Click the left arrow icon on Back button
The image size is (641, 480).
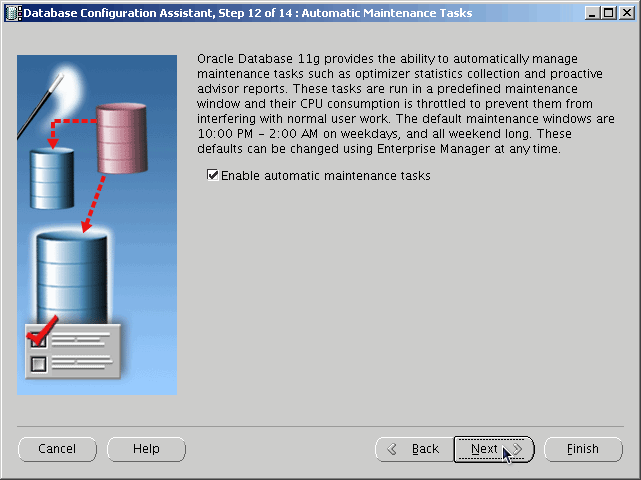(393, 449)
